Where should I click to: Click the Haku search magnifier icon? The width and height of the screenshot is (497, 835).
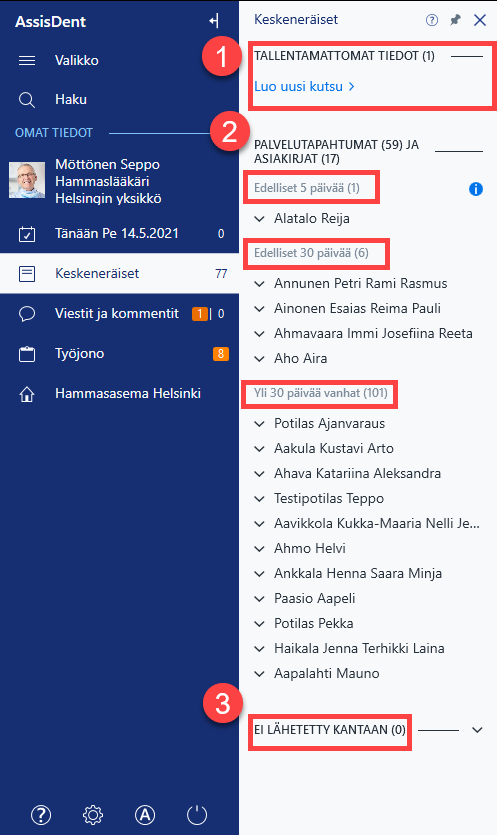coord(27,100)
